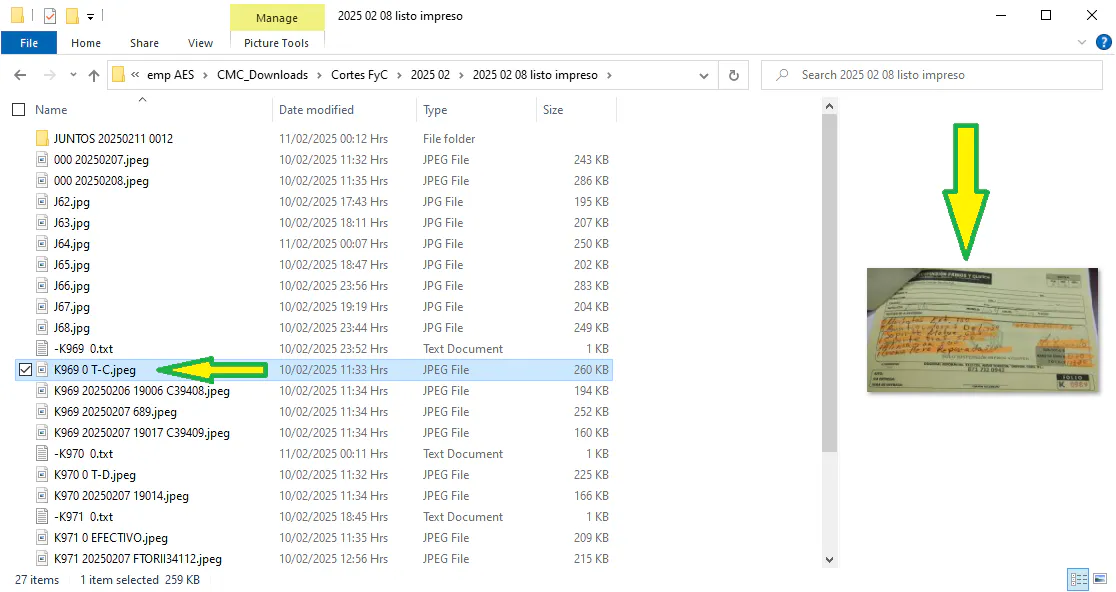Expand chevron after CMC_Downloads breadcrumb
The width and height of the screenshot is (1116, 592).
[320, 75]
